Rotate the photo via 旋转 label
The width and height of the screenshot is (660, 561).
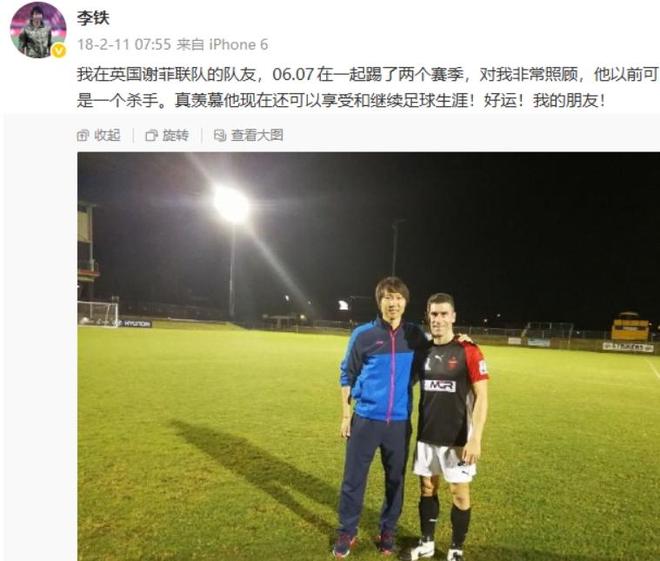pyautogui.click(x=176, y=136)
